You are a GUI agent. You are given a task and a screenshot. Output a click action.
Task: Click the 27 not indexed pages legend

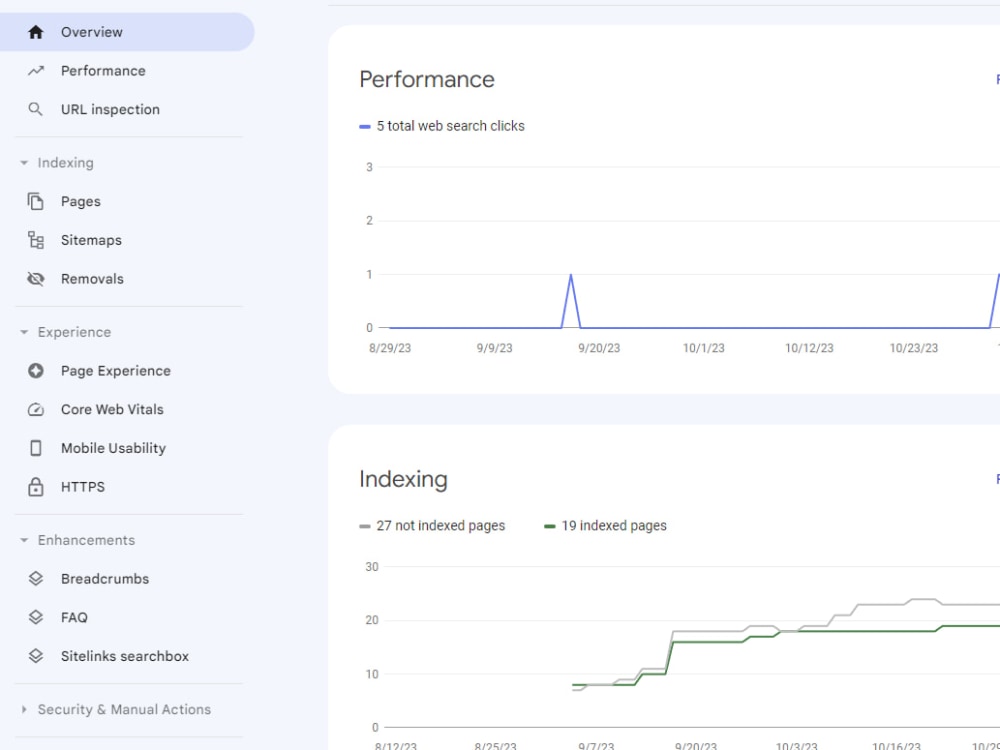pyautogui.click(x=432, y=526)
